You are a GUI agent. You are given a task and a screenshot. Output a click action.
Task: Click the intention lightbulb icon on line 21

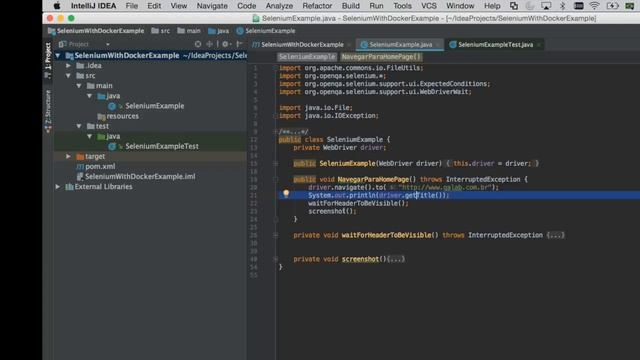point(286,194)
